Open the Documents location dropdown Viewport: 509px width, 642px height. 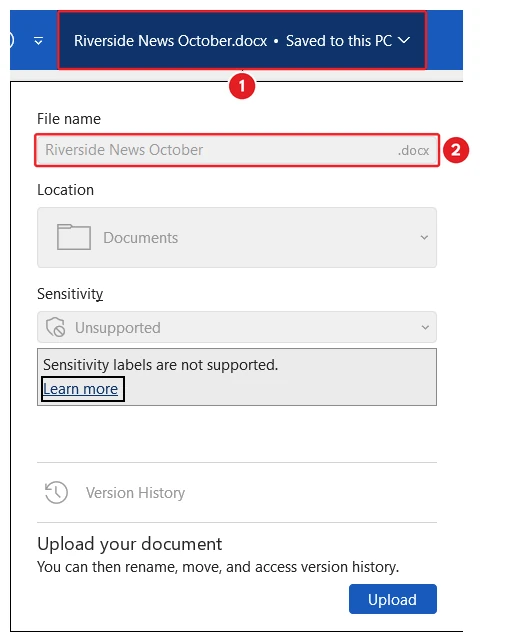click(x=237, y=237)
